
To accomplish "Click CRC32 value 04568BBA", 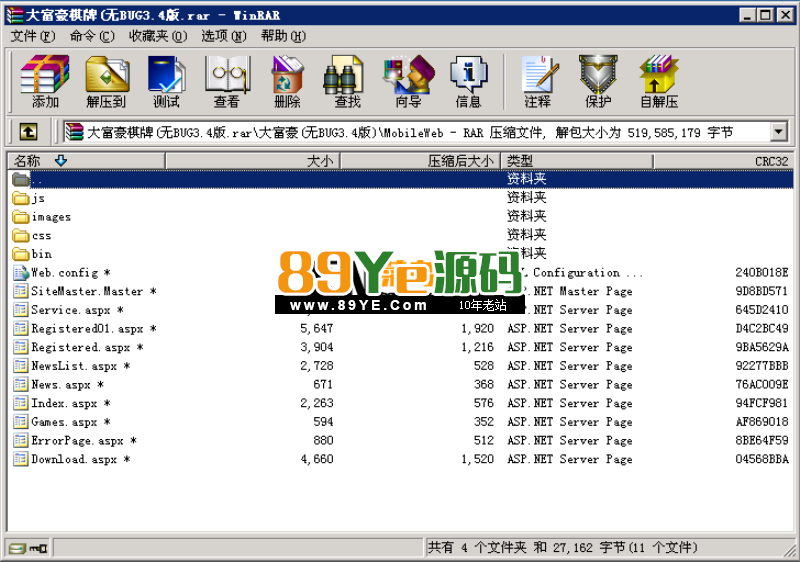I will pyautogui.click(x=762, y=459).
